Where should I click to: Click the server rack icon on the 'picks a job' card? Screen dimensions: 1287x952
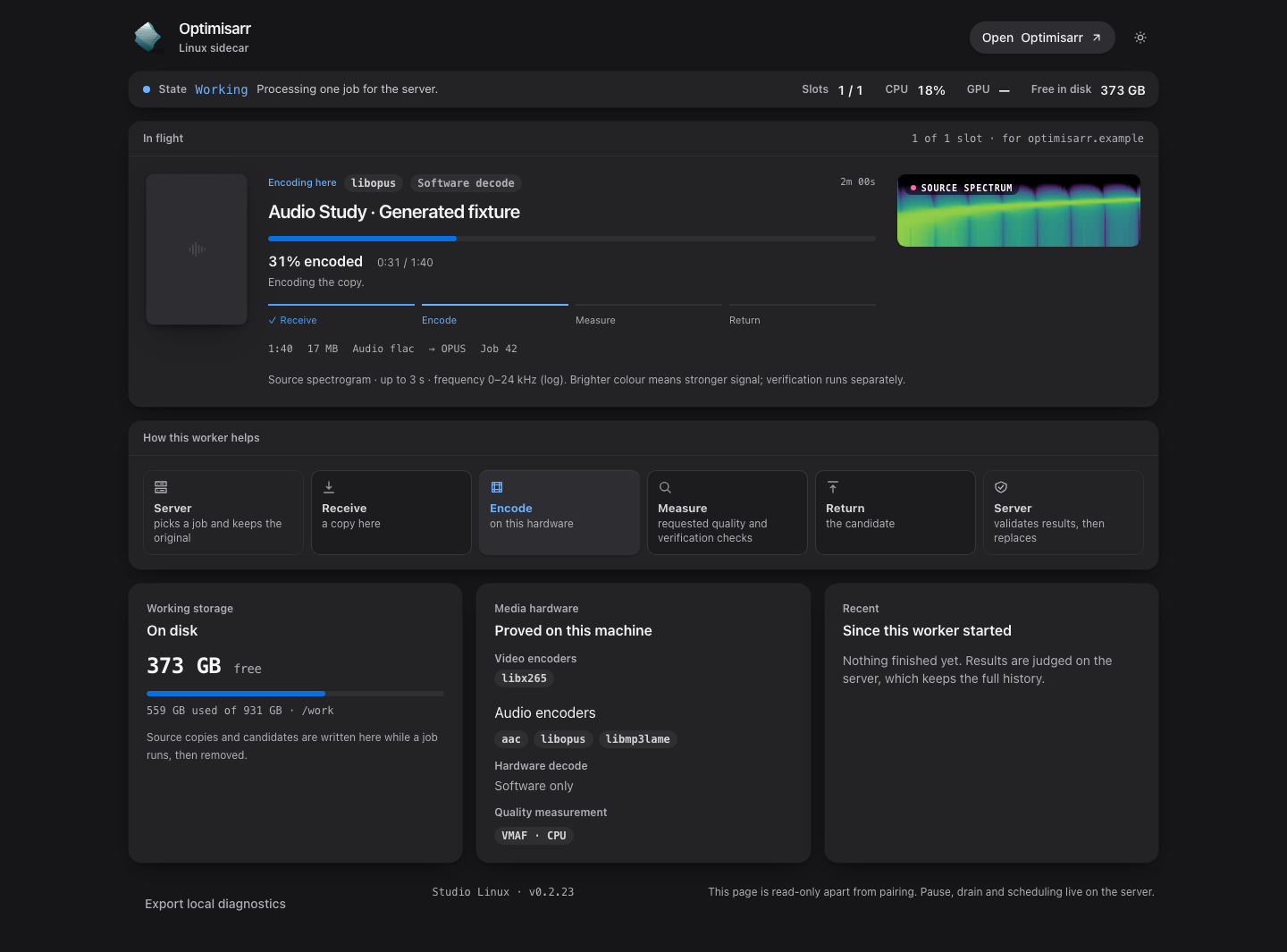pyautogui.click(x=161, y=487)
